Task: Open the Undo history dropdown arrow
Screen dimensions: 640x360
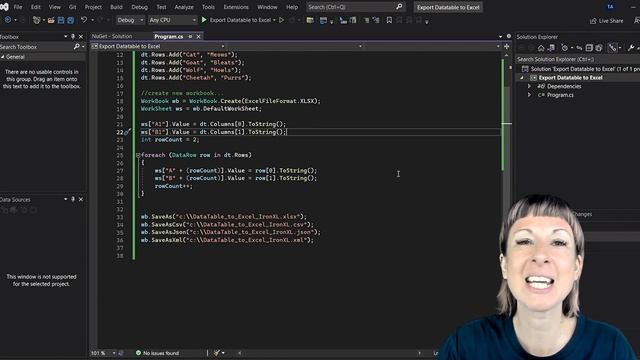Action: coord(93,20)
